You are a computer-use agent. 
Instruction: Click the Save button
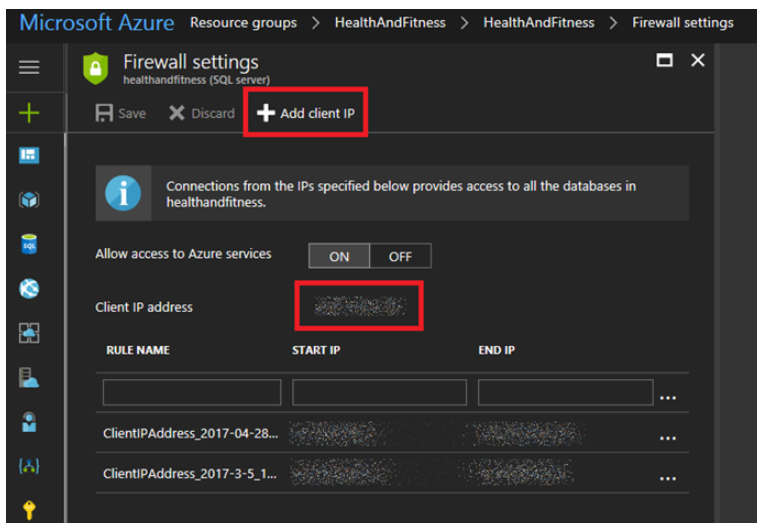[x=120, y=113]
